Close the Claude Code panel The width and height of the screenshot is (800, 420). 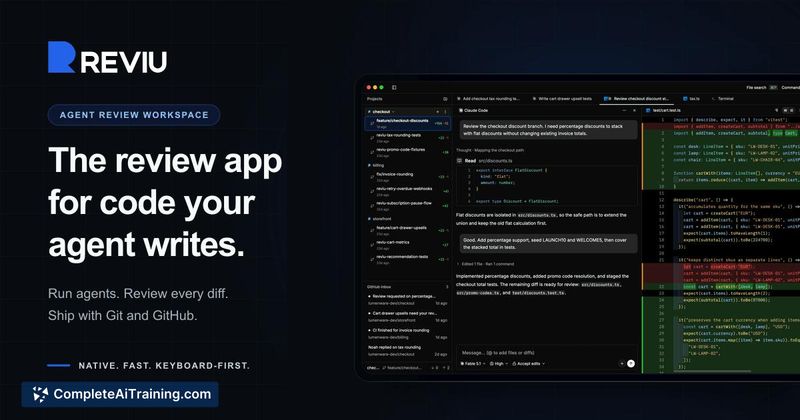634,110
